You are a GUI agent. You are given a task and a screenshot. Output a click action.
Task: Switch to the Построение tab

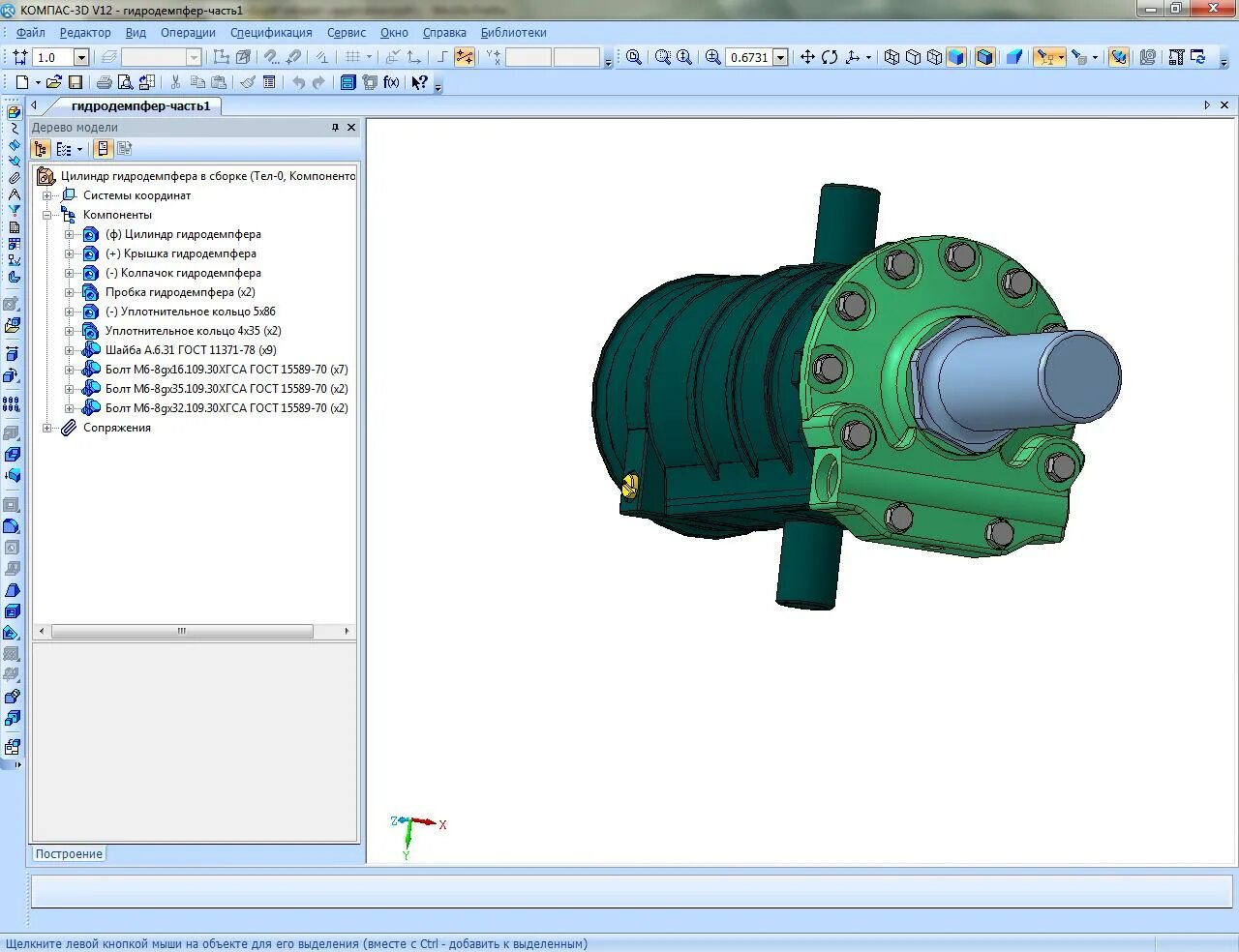pos(69,854)
